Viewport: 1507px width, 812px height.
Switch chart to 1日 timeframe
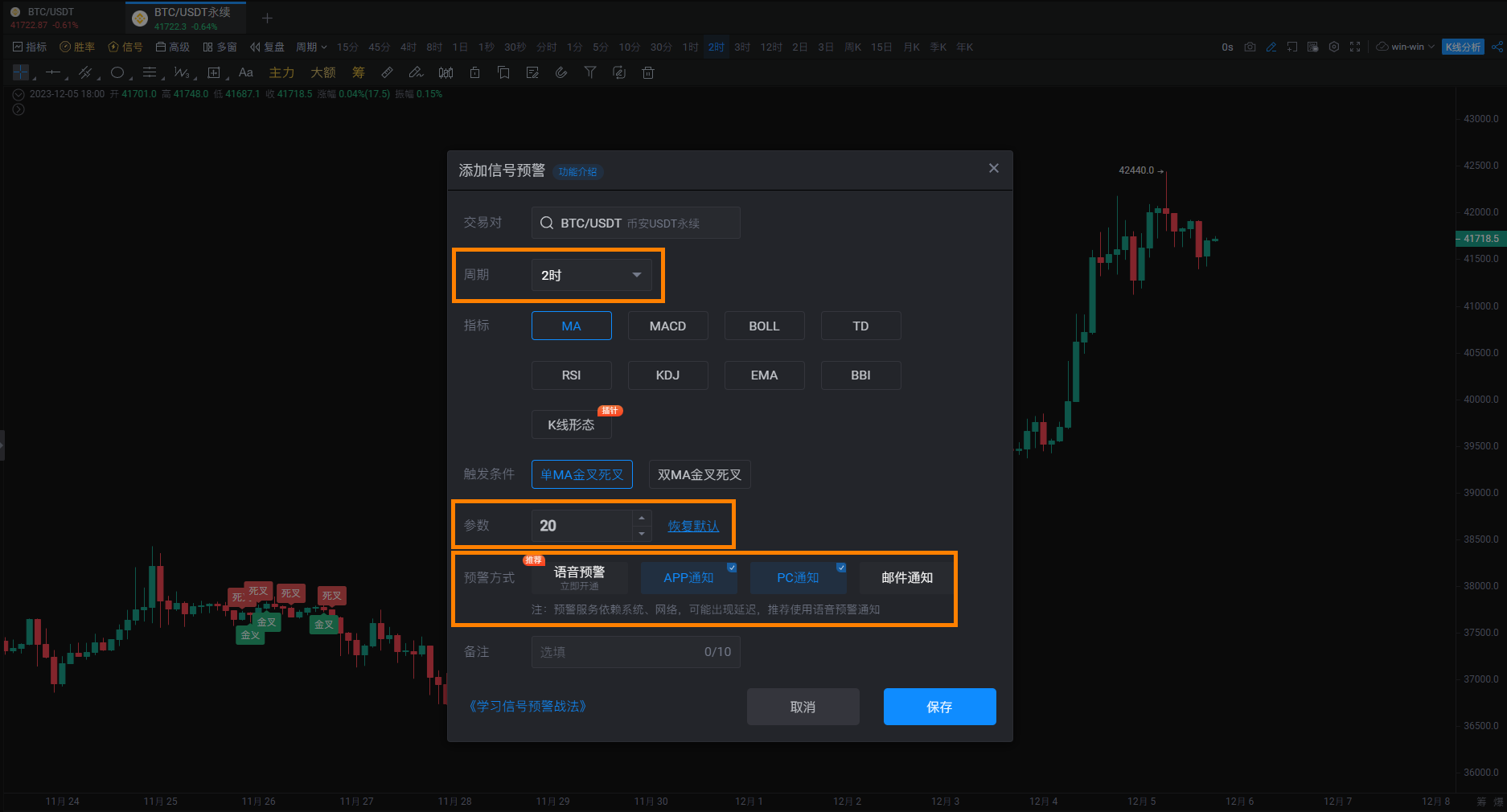pyautogui.click(x=460, y=47)
